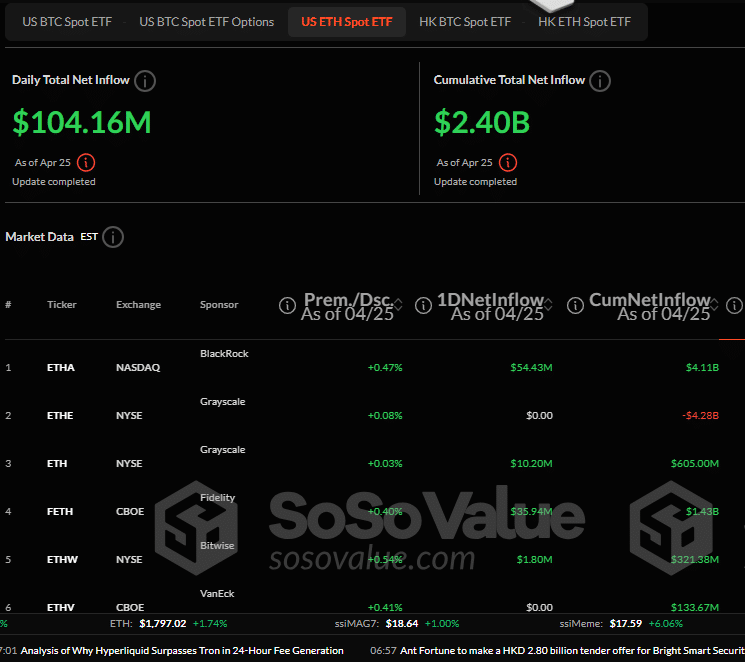Switch to the US BTC Spot ETF tab
Viewport: 745px width, 662px height.
pos(65,22)
